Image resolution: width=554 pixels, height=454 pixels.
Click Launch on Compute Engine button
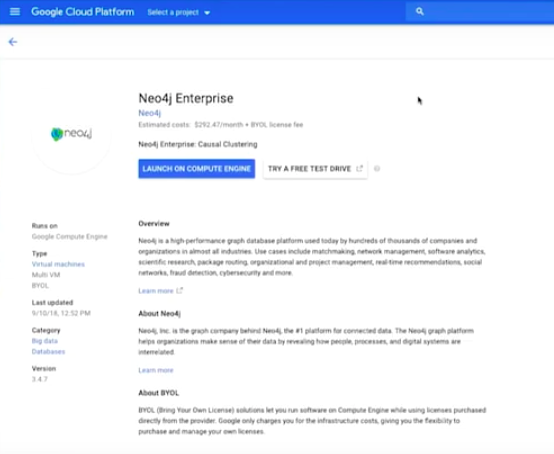[x=196, y=169]
